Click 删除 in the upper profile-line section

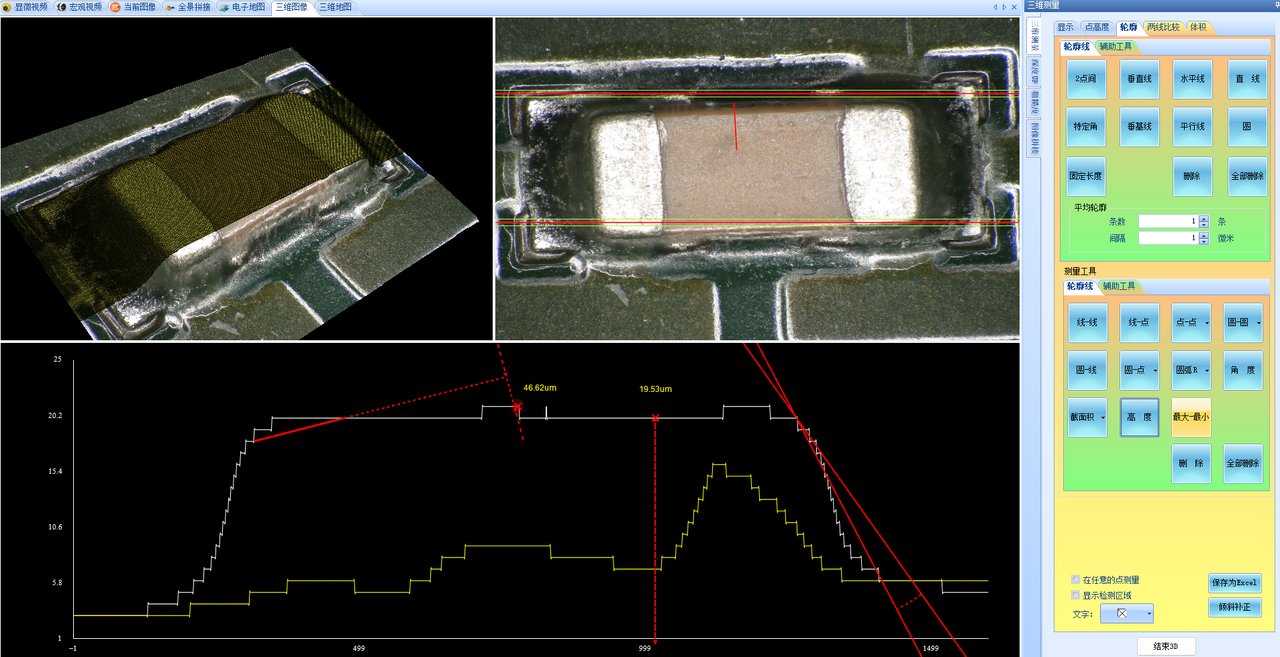[x=1192, y=176]
